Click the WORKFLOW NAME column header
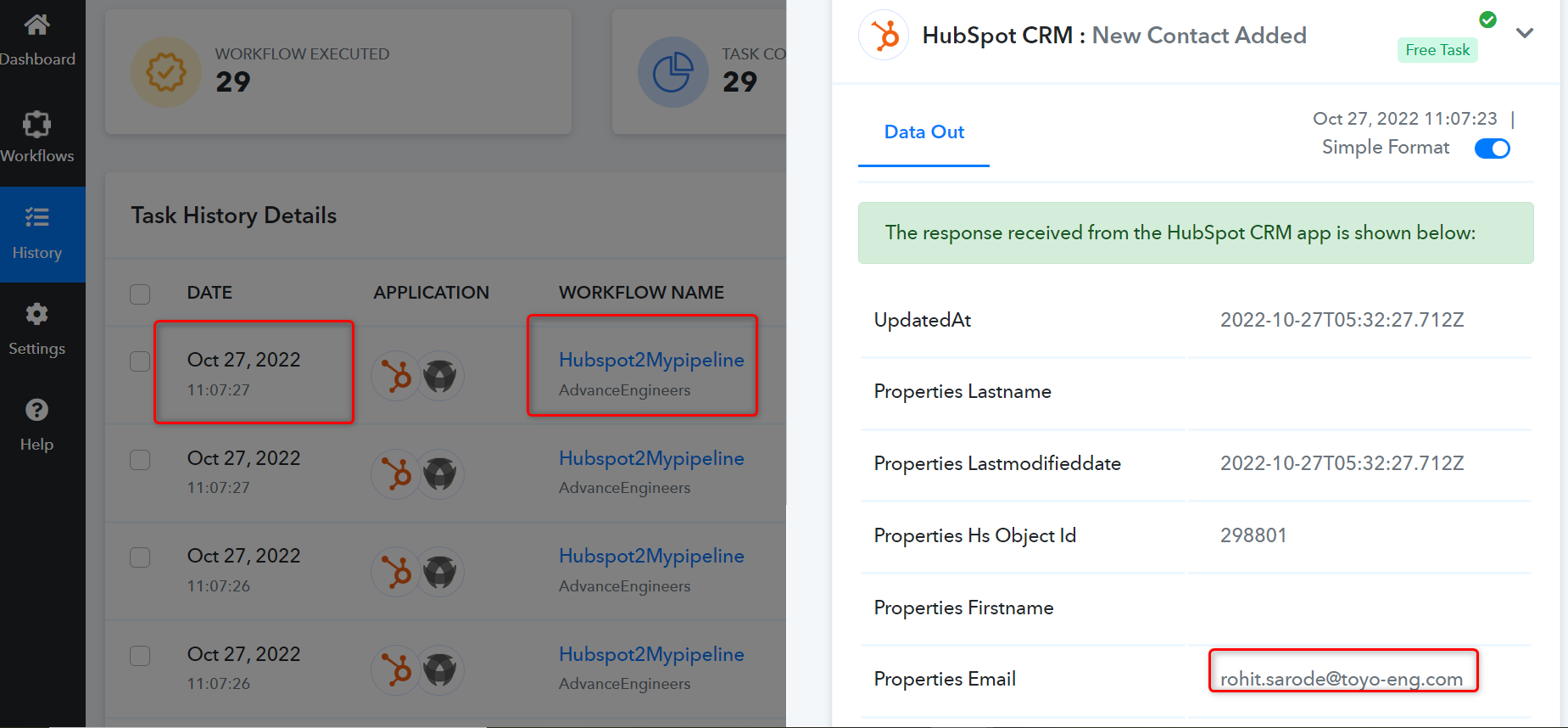The image size is (1568, 728). pyautogui.click(x=641, y=293)
